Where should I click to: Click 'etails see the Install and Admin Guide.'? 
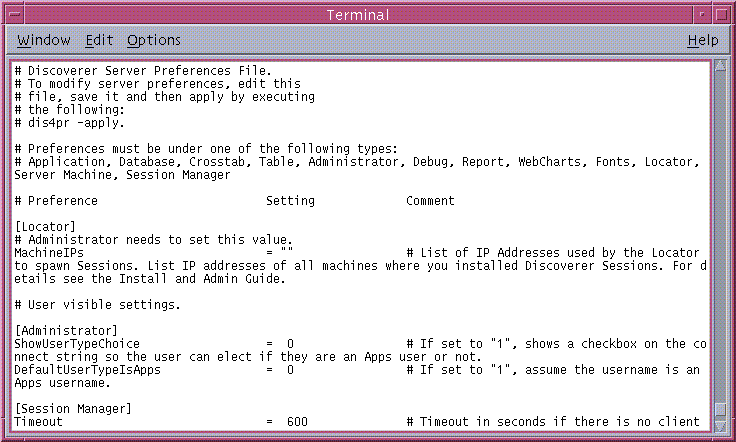coord(150,279)
